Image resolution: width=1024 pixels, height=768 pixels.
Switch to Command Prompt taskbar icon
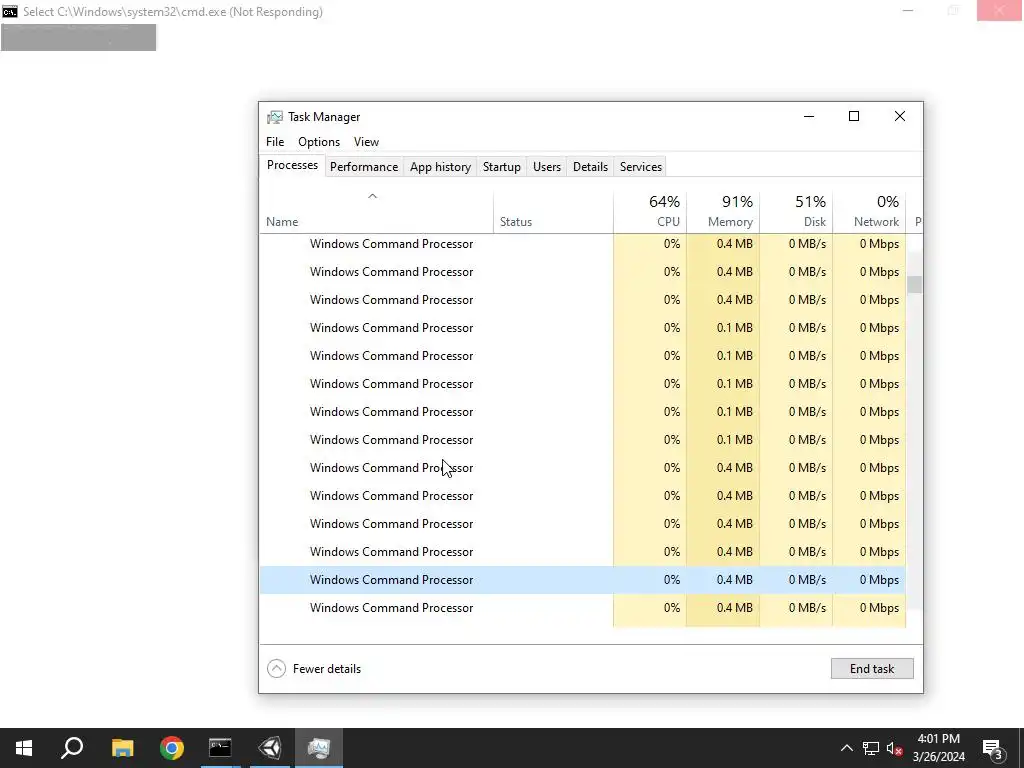(220, 748)
